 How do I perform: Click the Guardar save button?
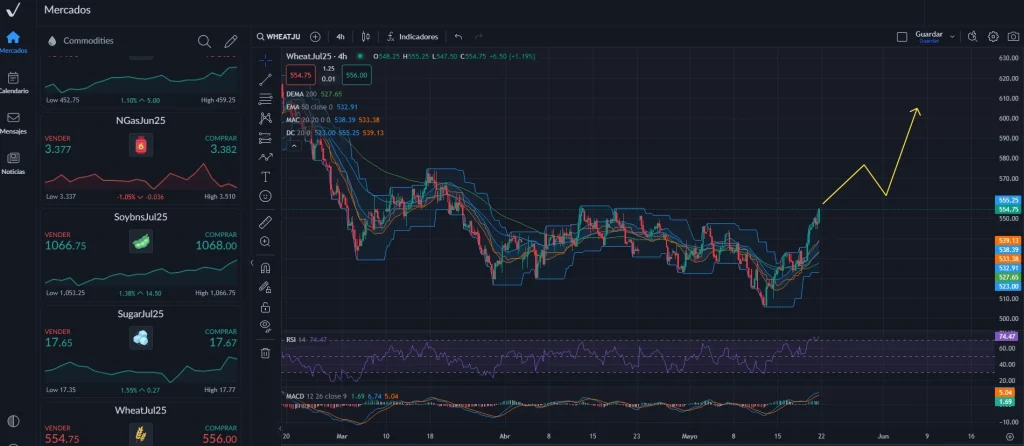[929, 37]
